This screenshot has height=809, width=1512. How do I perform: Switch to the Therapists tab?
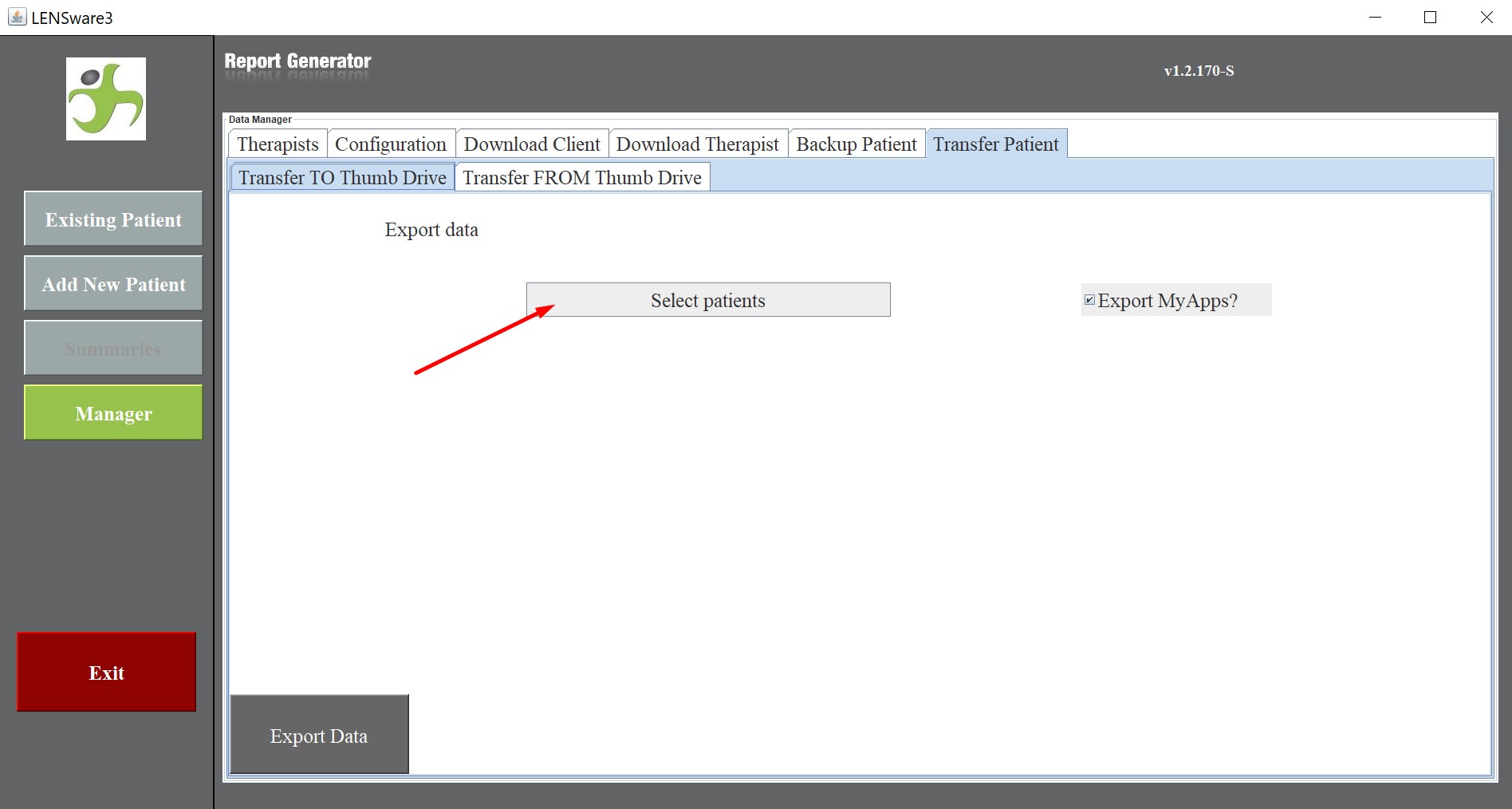tap(278, 144)
